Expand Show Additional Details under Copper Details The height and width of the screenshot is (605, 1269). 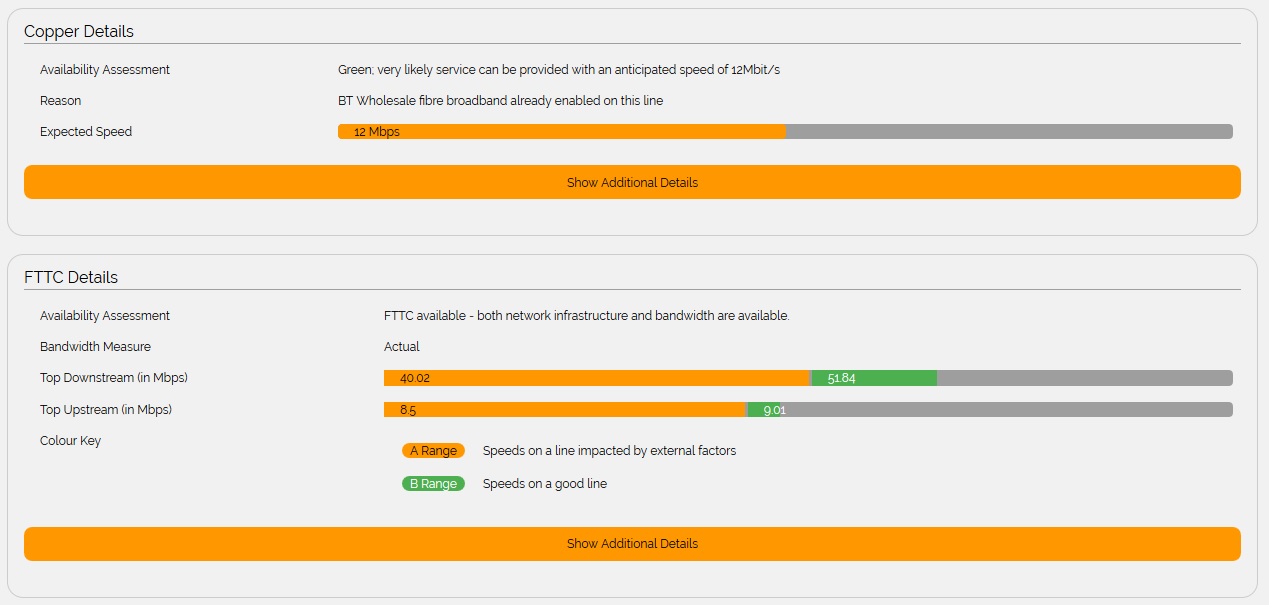coord(632,182)
